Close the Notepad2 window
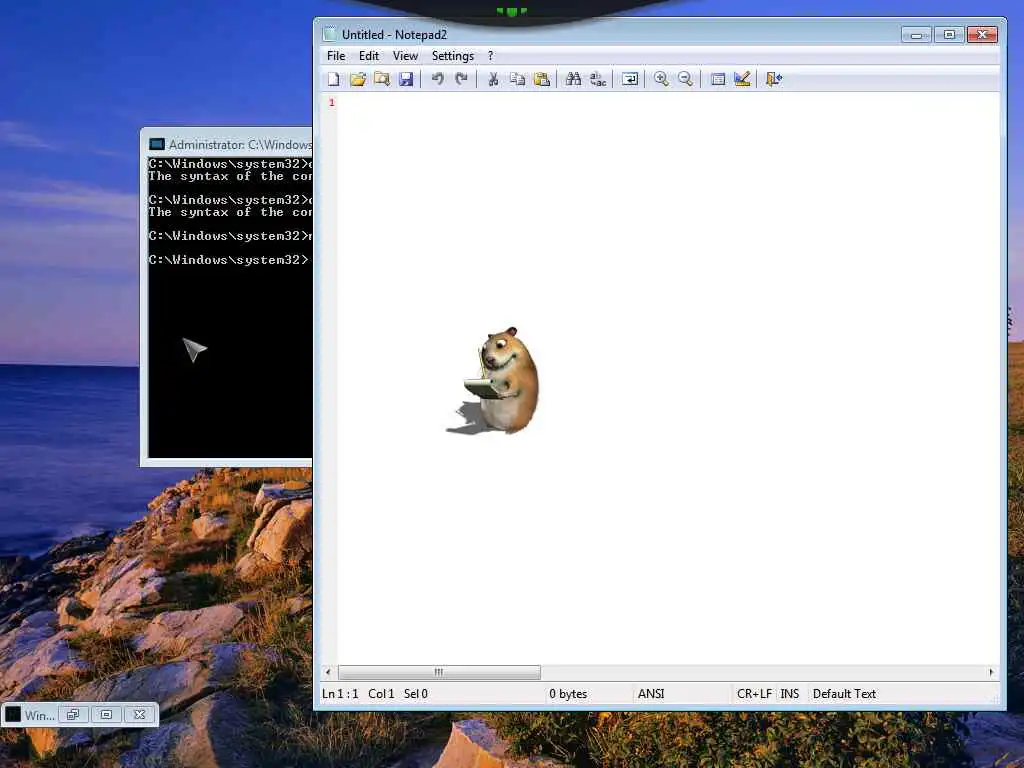The image size is (1024, 768). tap(982, 35)
